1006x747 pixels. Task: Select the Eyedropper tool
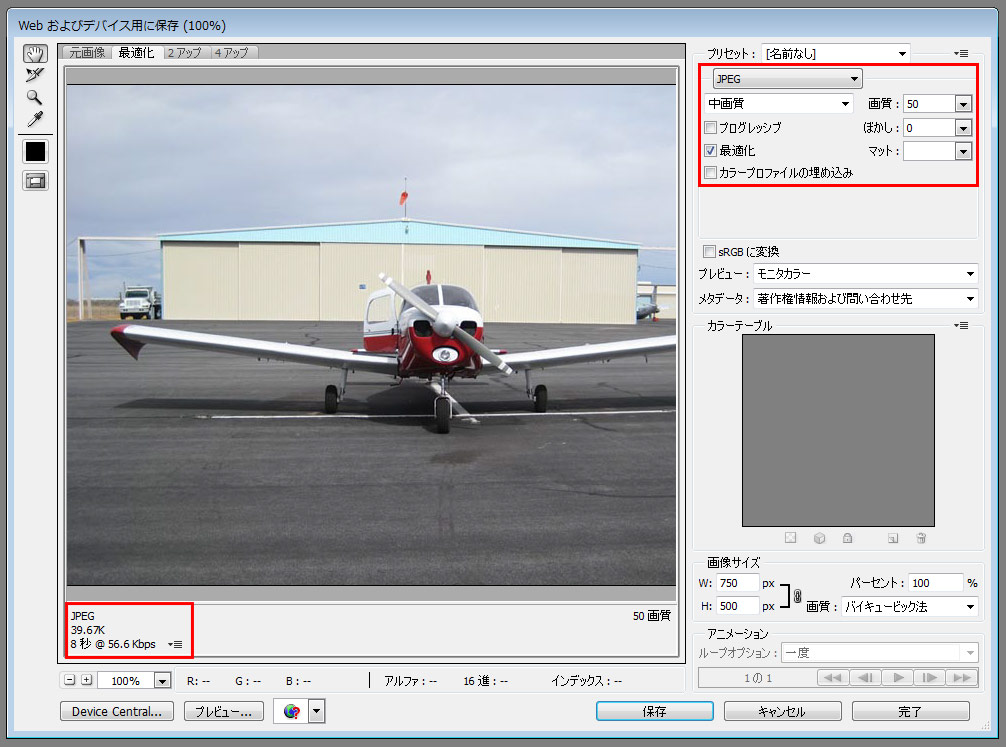[35, 120]
